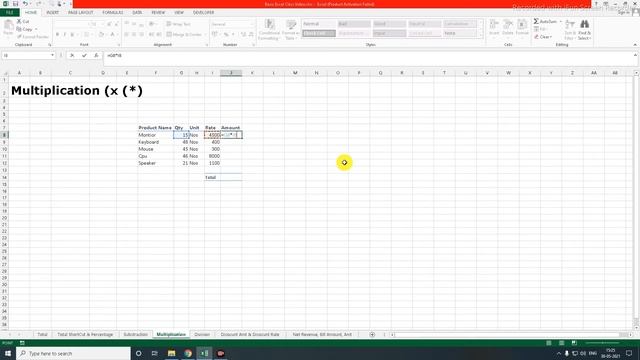
Task: Click the Merge & Center button
Action: point(184,35)
